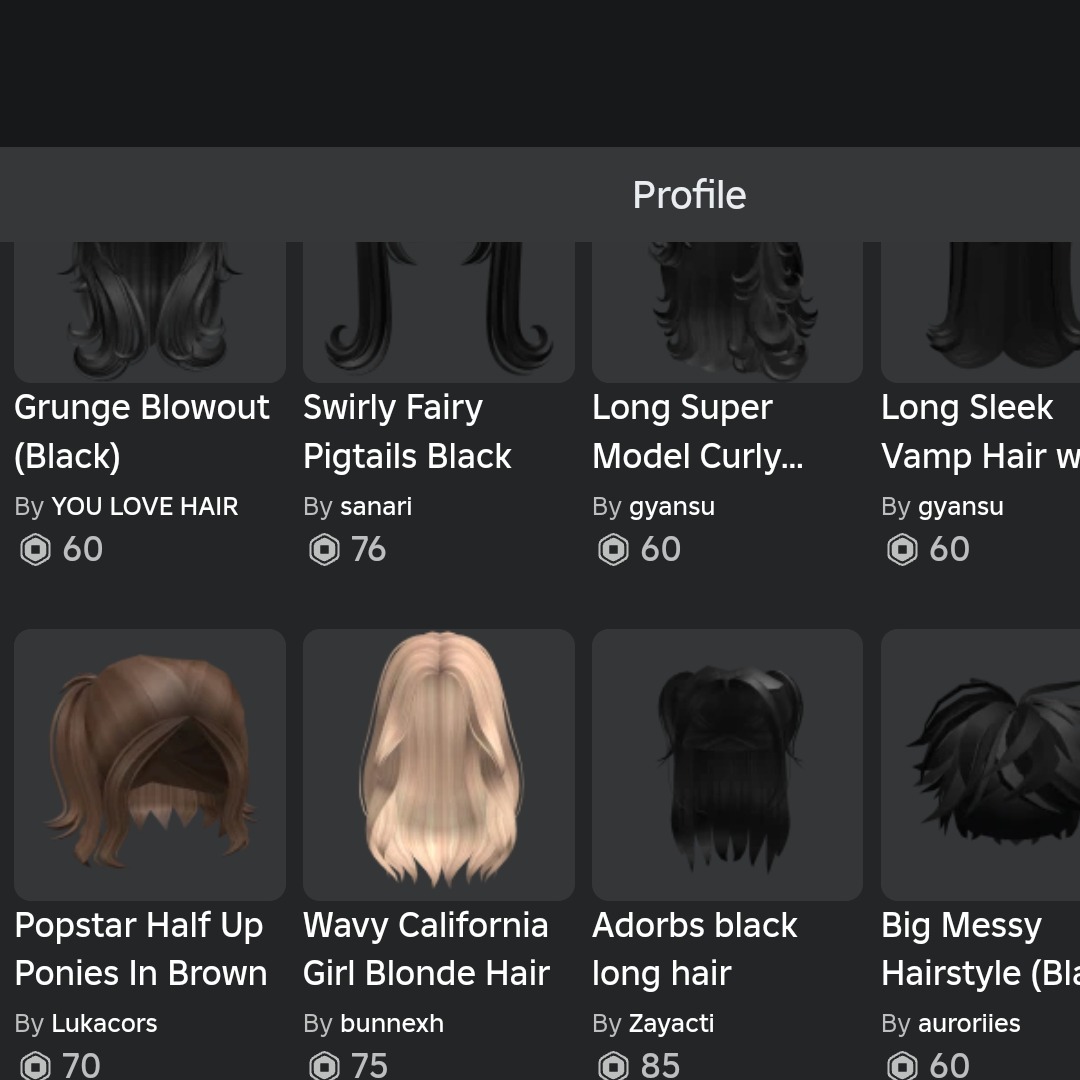
Task: Open Lukacors creator link
Action: click(x=104, y=1024)
